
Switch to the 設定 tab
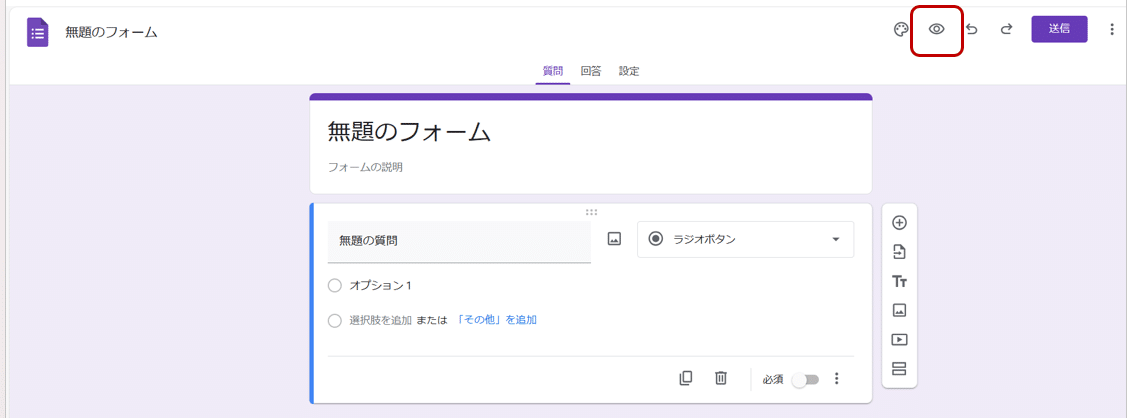pos(629,71)
